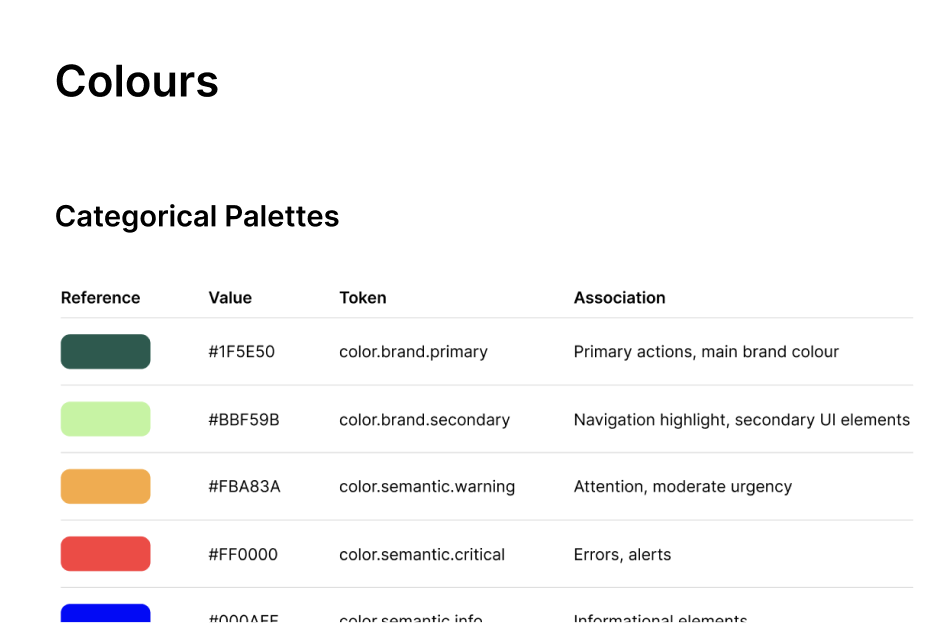Image resolution: width=945 pixels, height=623 pixels.
Task: Click the light green secondary colour swatch
Action: (x=105, y=419)
